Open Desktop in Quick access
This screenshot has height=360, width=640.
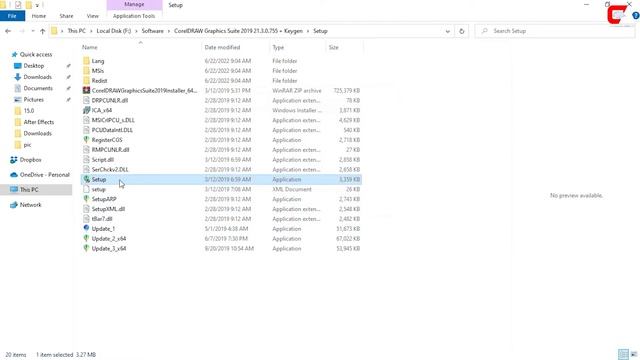pyautogui.click(x=33, y=66)
